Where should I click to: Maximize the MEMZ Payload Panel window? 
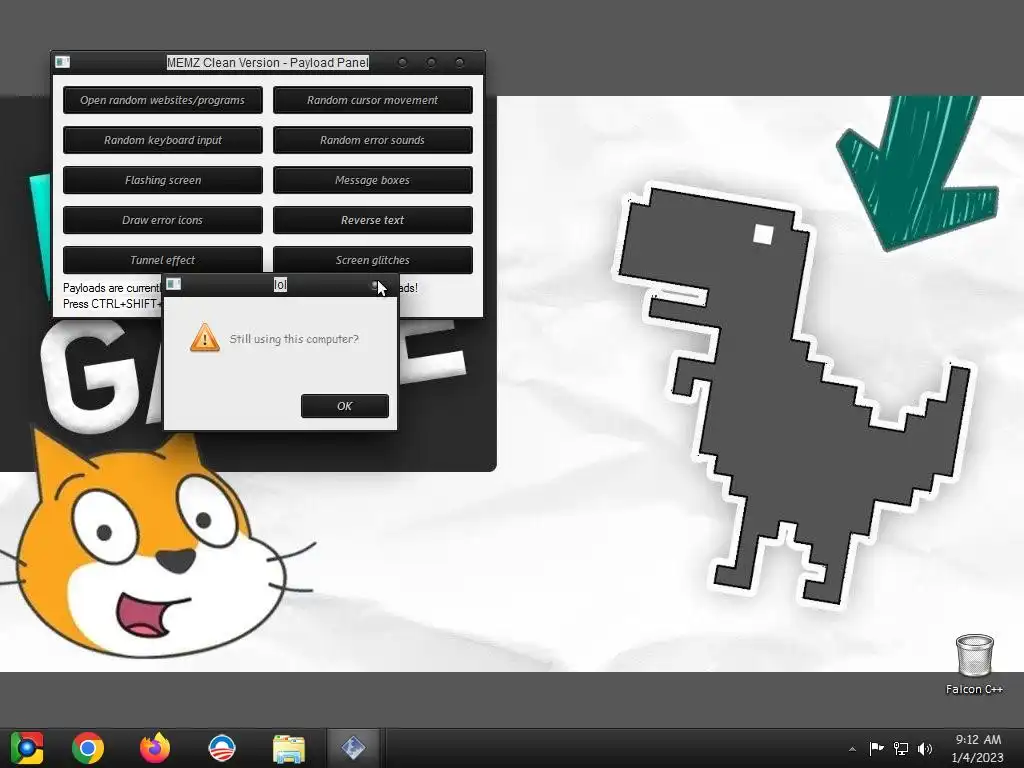click(431, 62)
